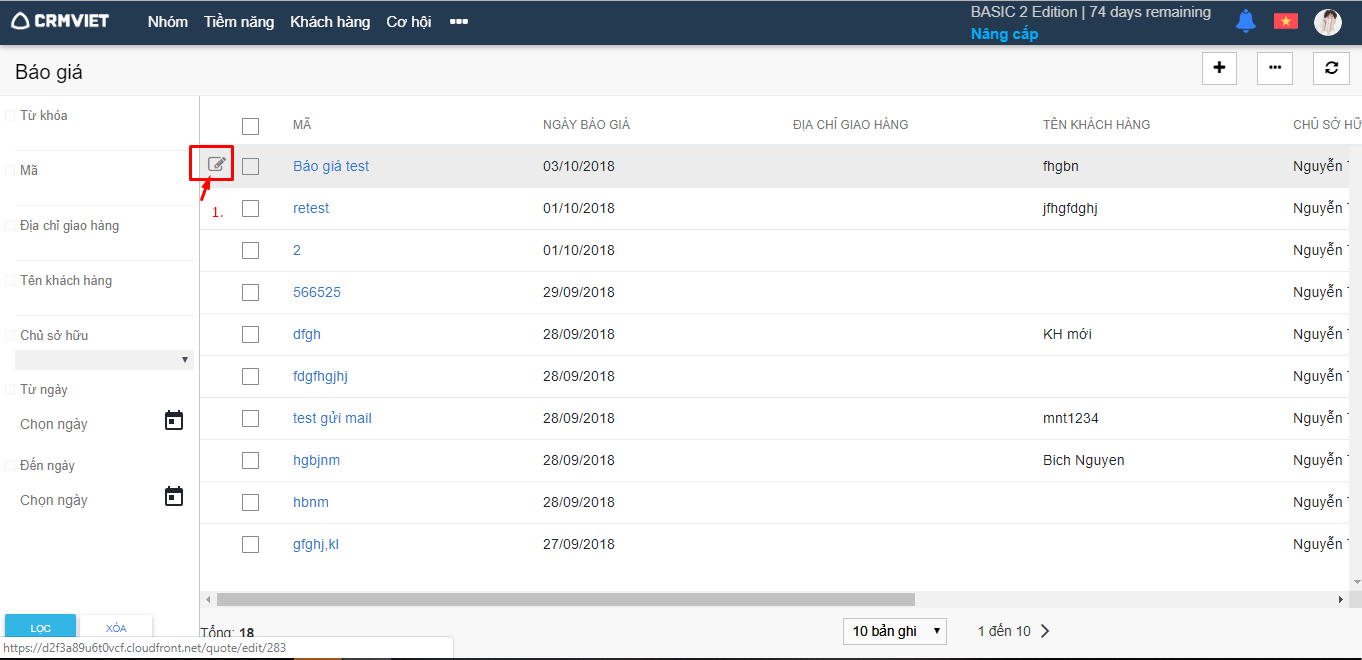Viewport: 1362px width, 660px height.
Task: Open the Khách hàng menu
Action: click(330, 22)
